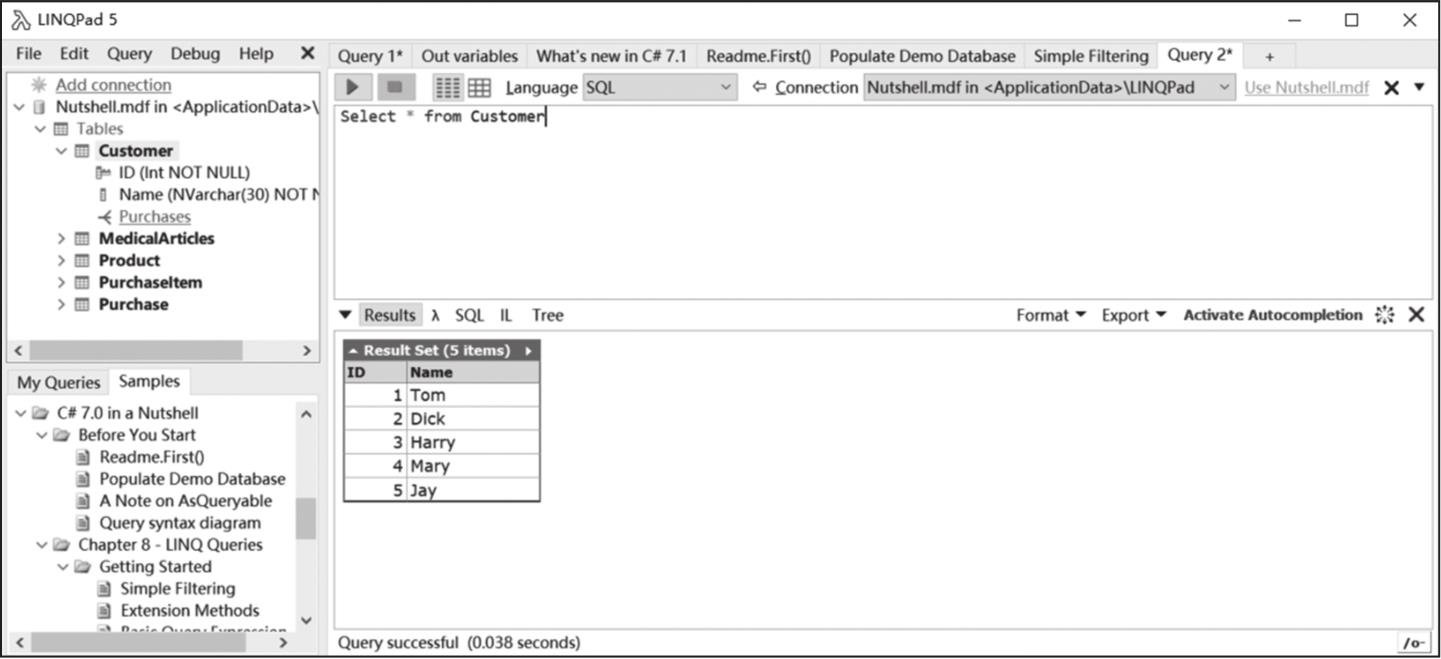Select the Harry cell in results
The width and height of the screenshot is (1441, 659).
tap(473, 442)
